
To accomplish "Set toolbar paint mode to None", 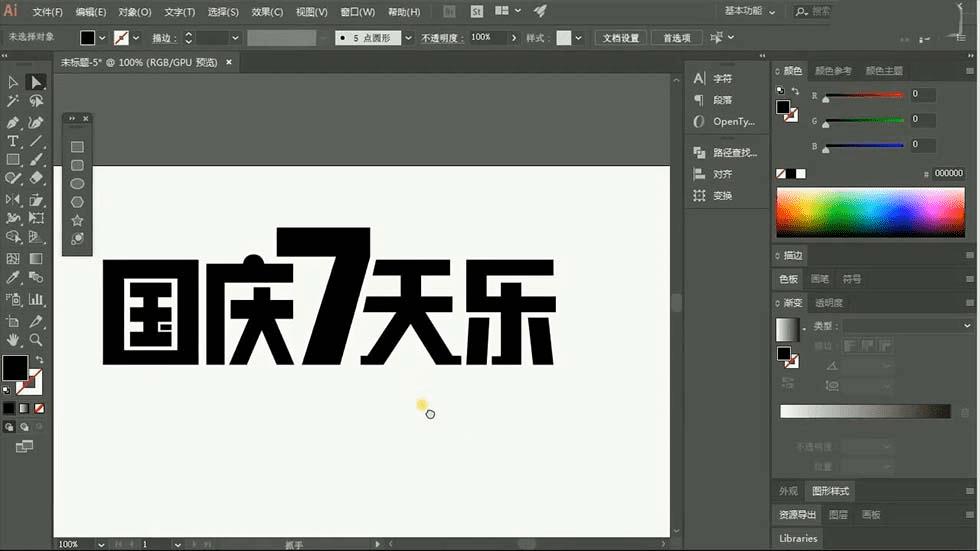I will (39, 408).
